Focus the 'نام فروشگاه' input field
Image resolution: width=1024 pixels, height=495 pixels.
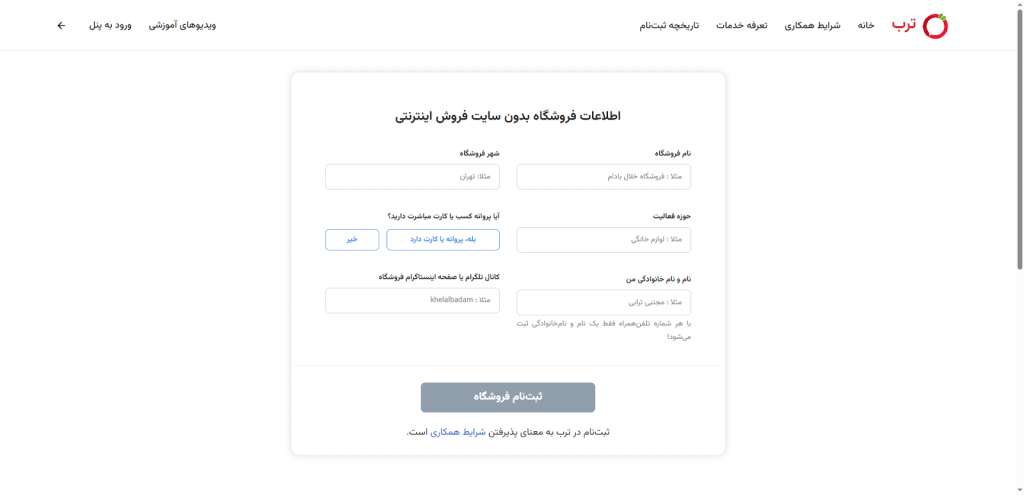(x=603, y=177)
